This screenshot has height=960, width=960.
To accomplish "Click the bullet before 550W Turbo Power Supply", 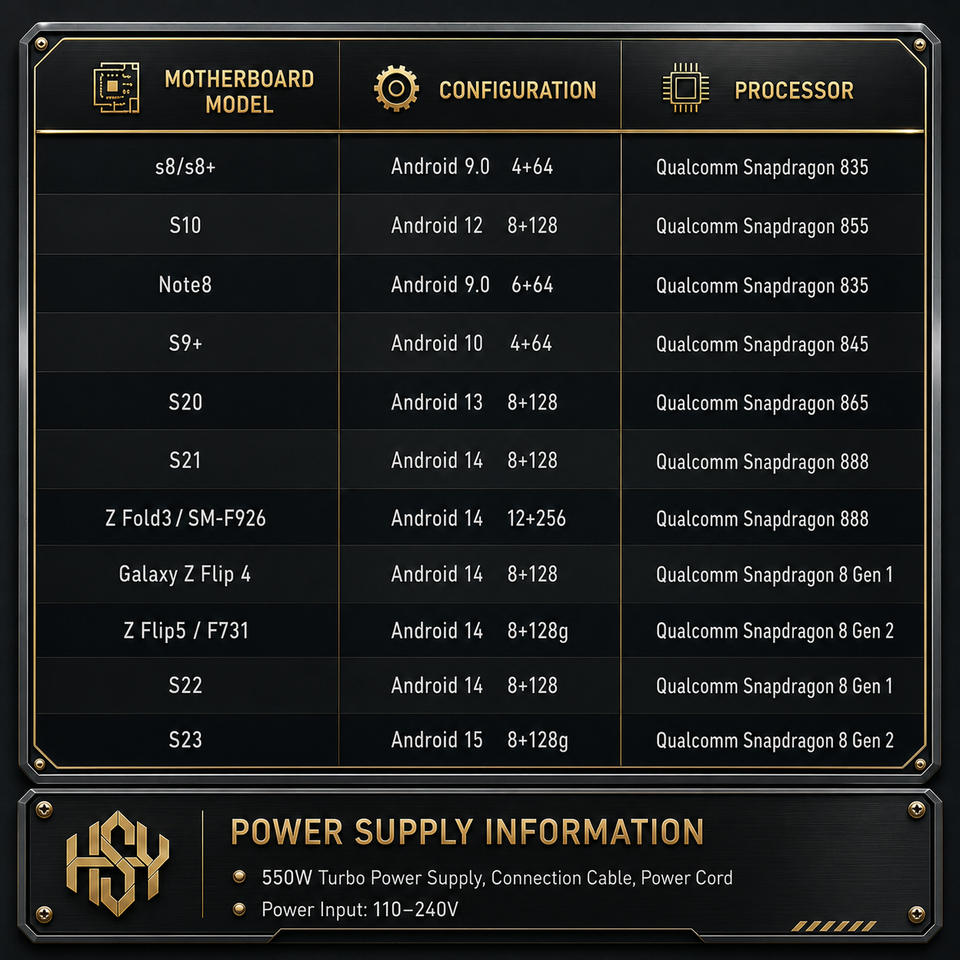I will (239, 877).
